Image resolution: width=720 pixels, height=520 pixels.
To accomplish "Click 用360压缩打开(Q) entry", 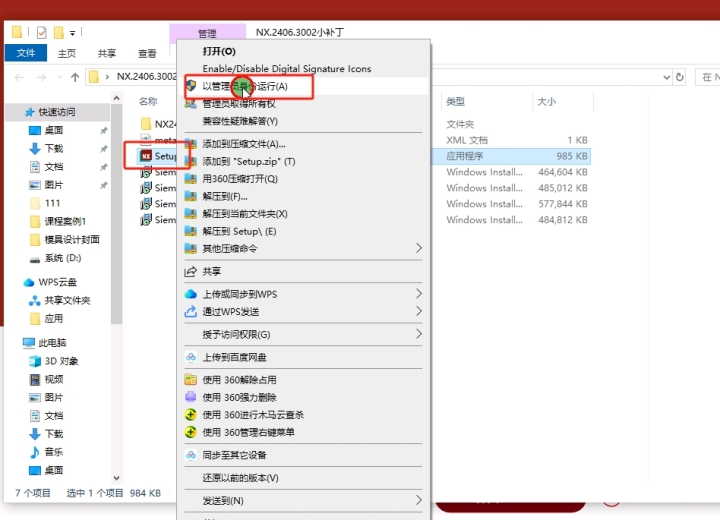I will 240,179.
